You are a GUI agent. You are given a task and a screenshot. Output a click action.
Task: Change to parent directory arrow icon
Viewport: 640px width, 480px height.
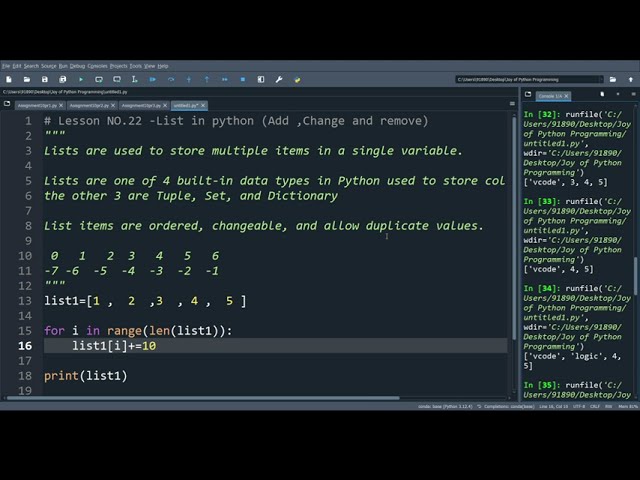631,80
